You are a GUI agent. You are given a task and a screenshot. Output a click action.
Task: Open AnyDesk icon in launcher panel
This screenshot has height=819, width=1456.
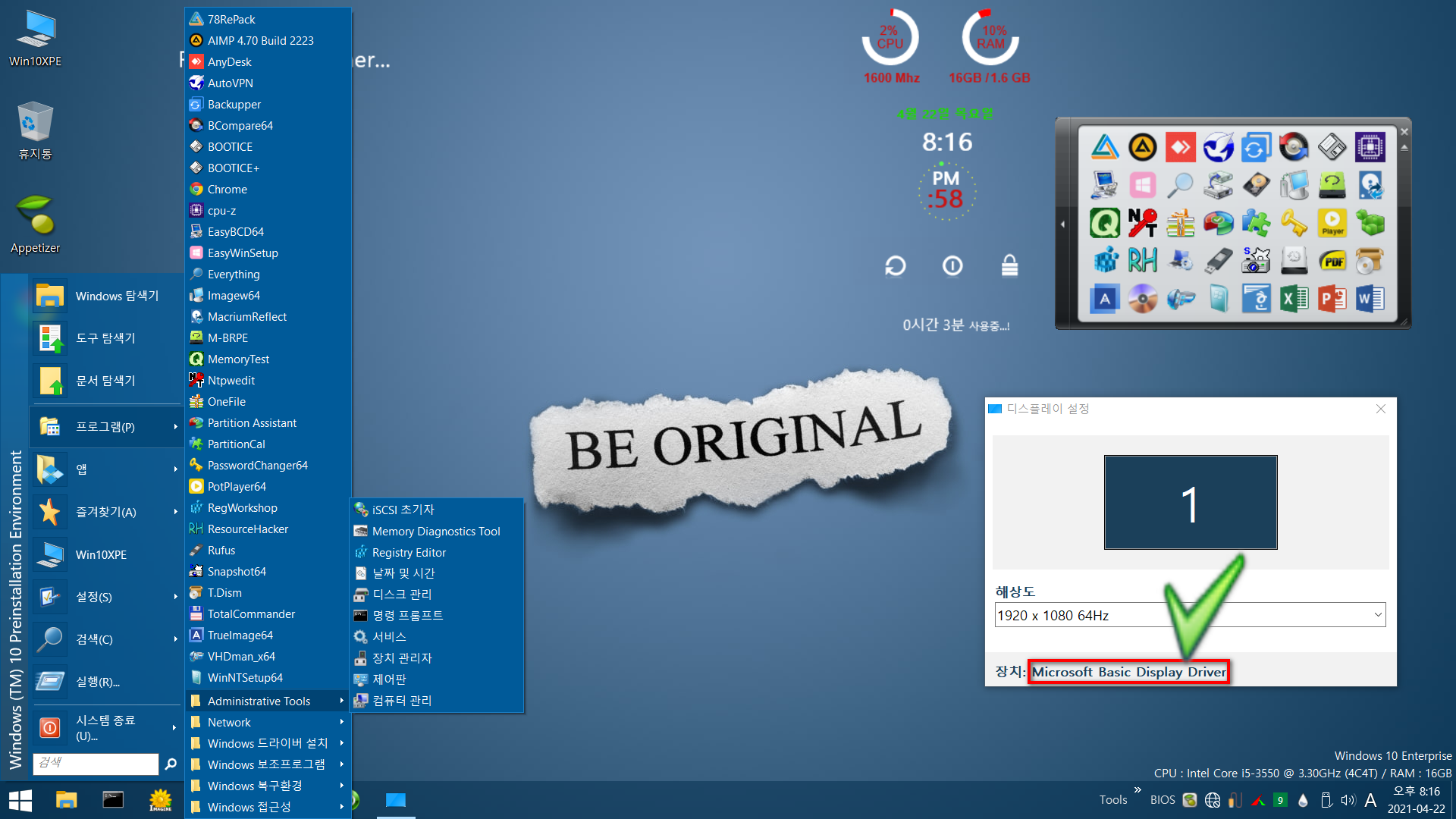(1180, 147)
